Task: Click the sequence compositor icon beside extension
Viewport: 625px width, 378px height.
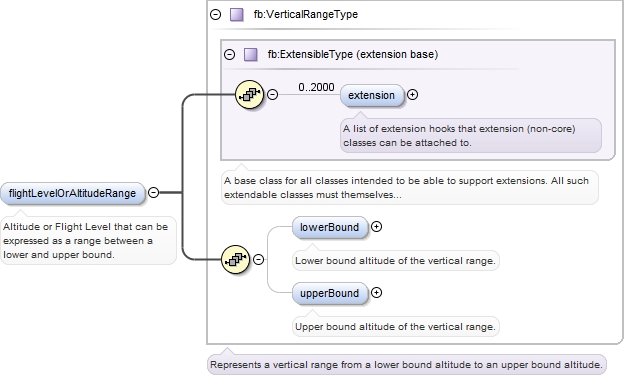Action: [249, 94]
